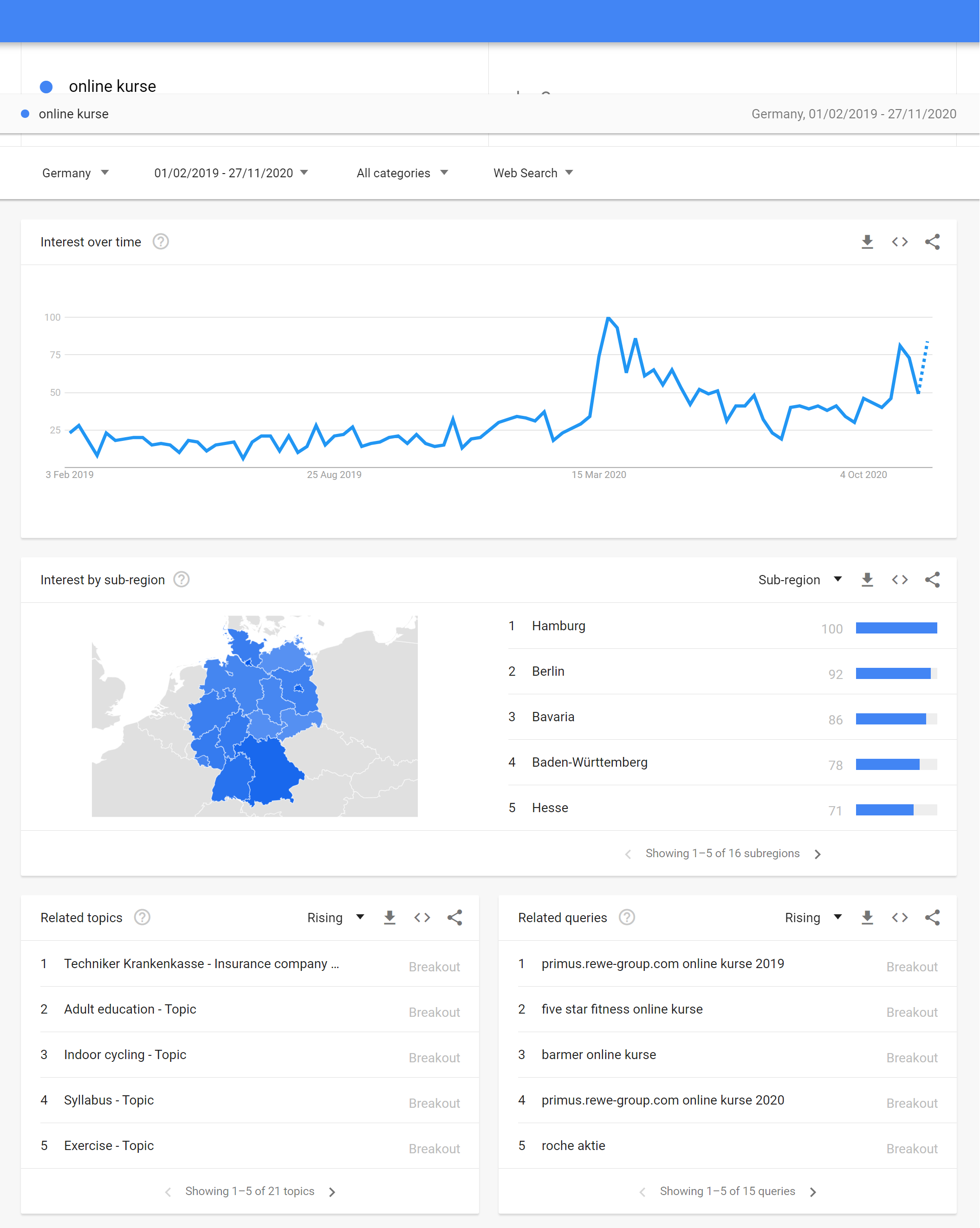Share the Interest over time chart
Screen dimensions: 980x1228
tap(933, 242)
